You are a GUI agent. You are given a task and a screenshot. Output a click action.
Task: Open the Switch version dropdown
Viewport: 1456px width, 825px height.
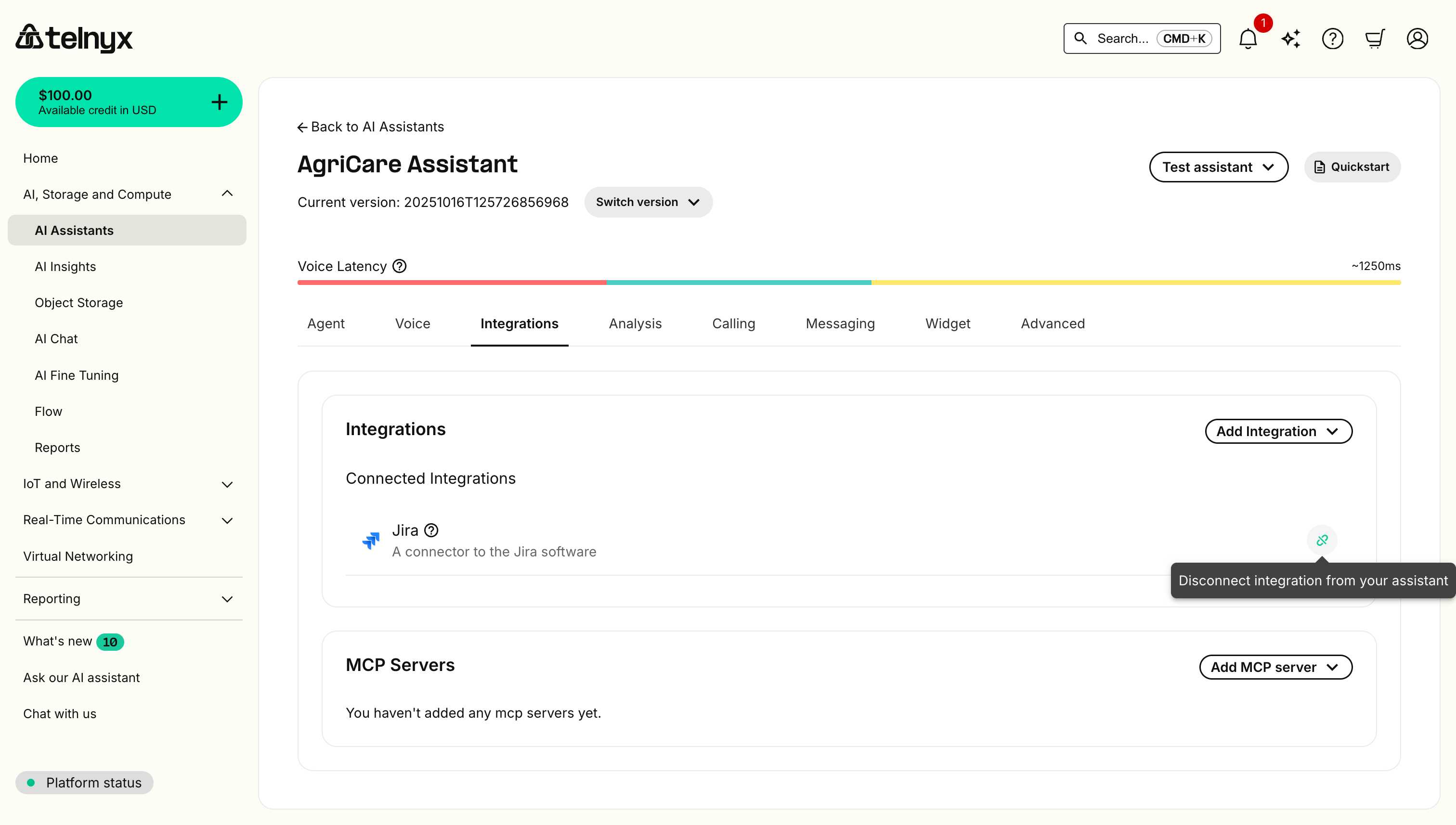[x=649, y=202]
